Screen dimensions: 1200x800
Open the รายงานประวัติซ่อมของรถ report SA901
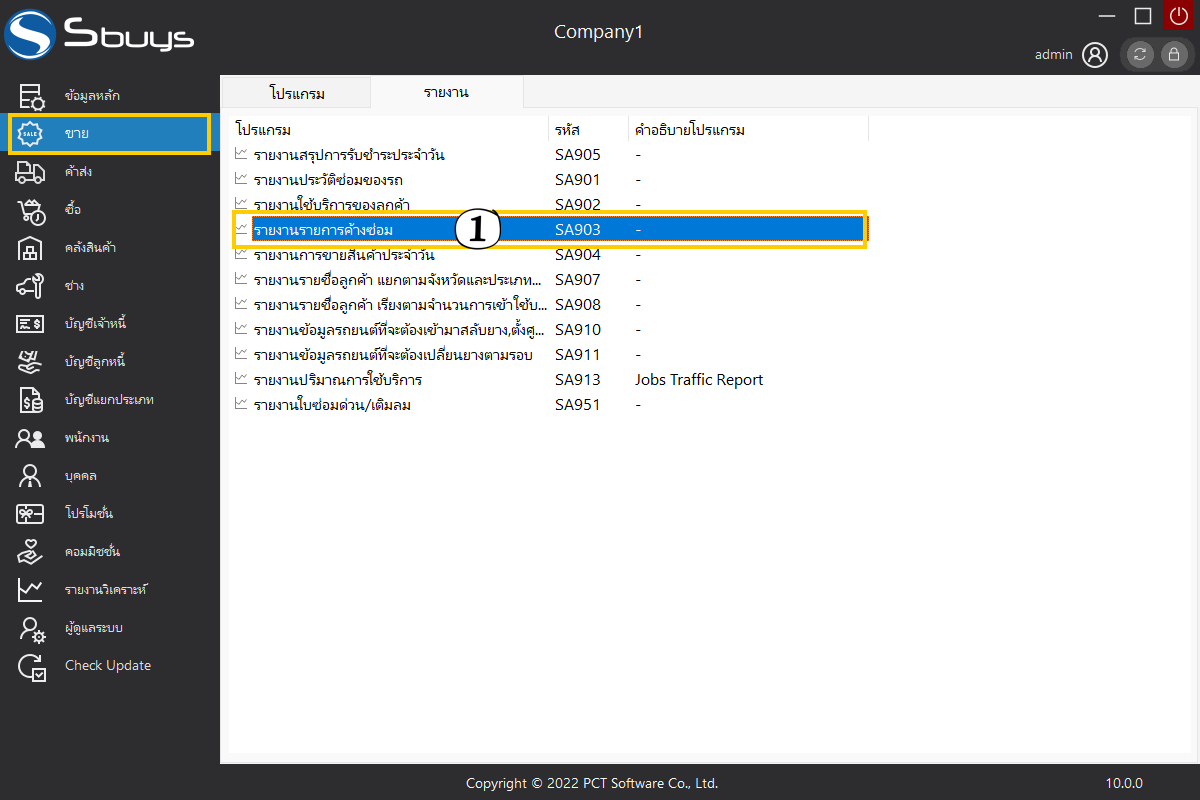(328, 180)
